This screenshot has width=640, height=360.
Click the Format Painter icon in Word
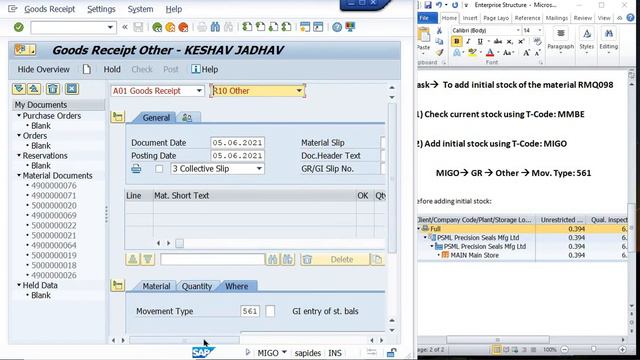[x=440, y=53]
